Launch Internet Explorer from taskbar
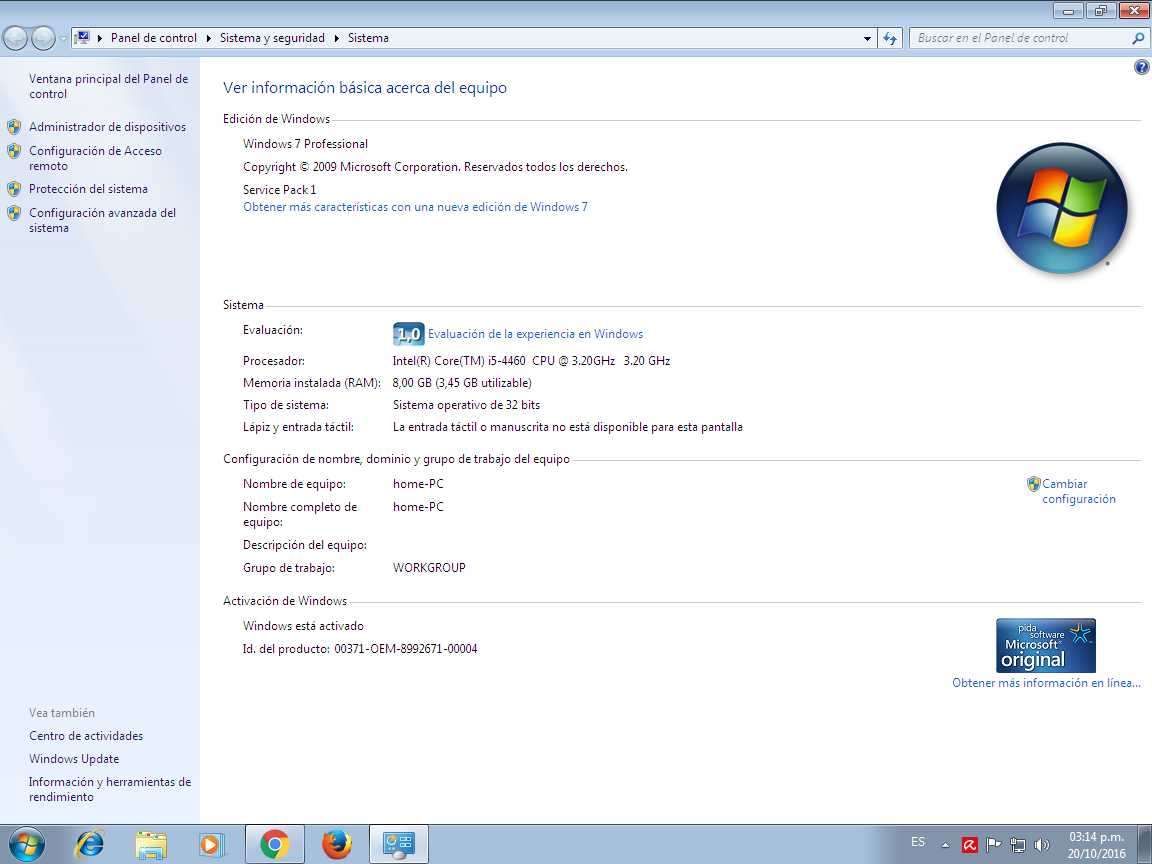Viewport: 1152px width, 864px height. tap(90, 845)
